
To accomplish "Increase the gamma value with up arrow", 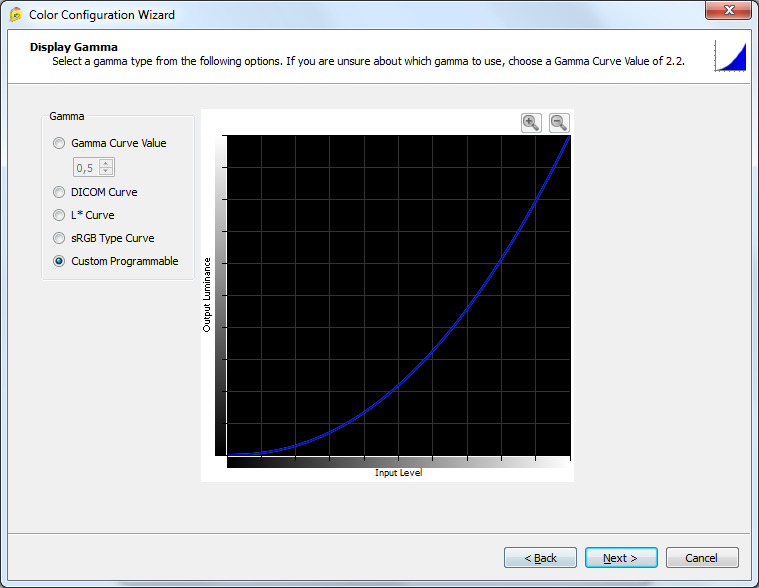I will (106, 164).
